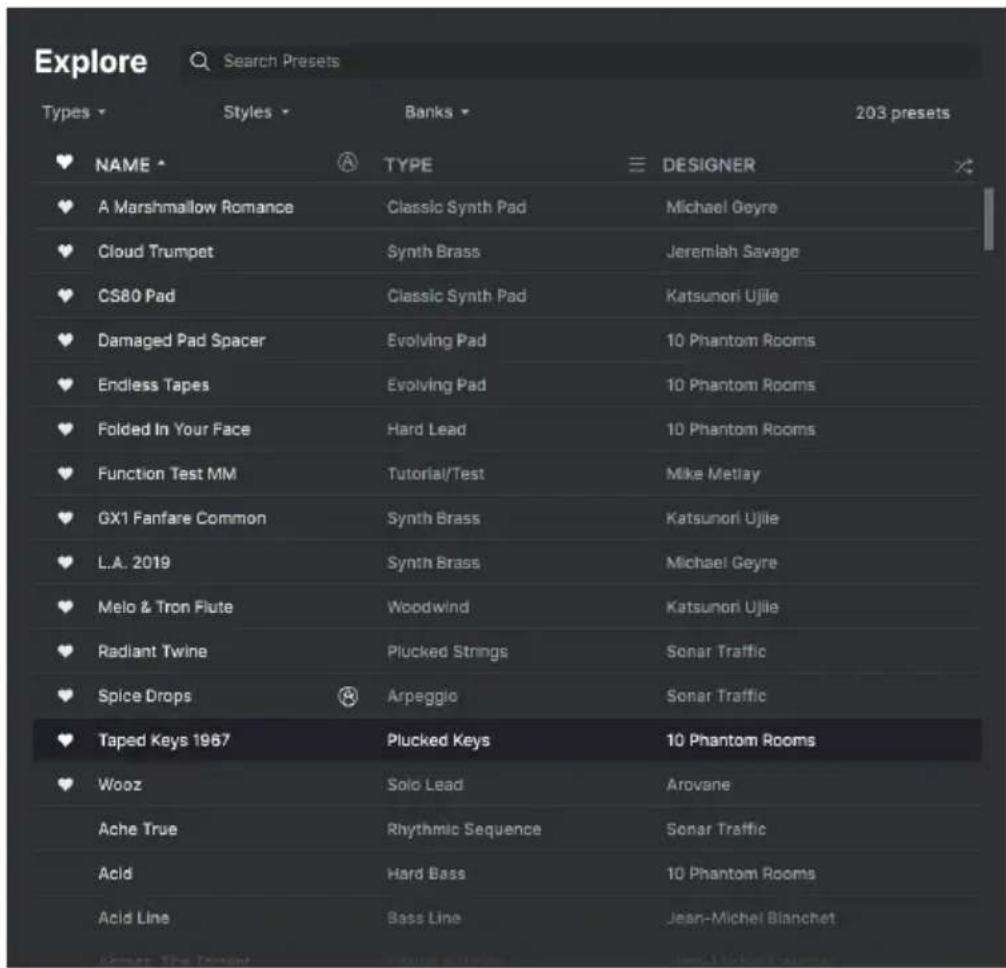Load the Folded In Your Face preset
The height and width of the screenshot is (968, 1006).
174,429
